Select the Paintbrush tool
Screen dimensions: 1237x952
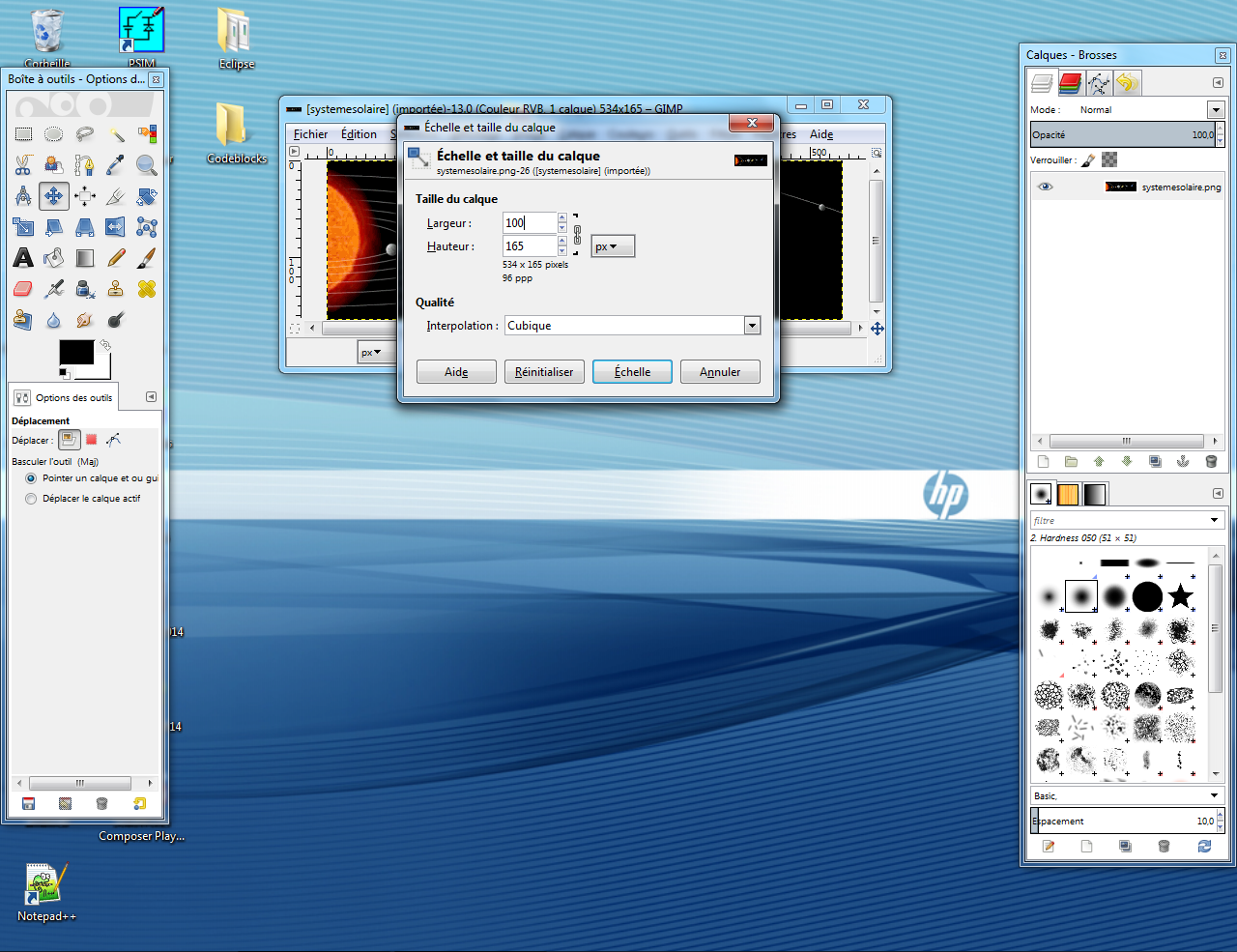[147, 258]
